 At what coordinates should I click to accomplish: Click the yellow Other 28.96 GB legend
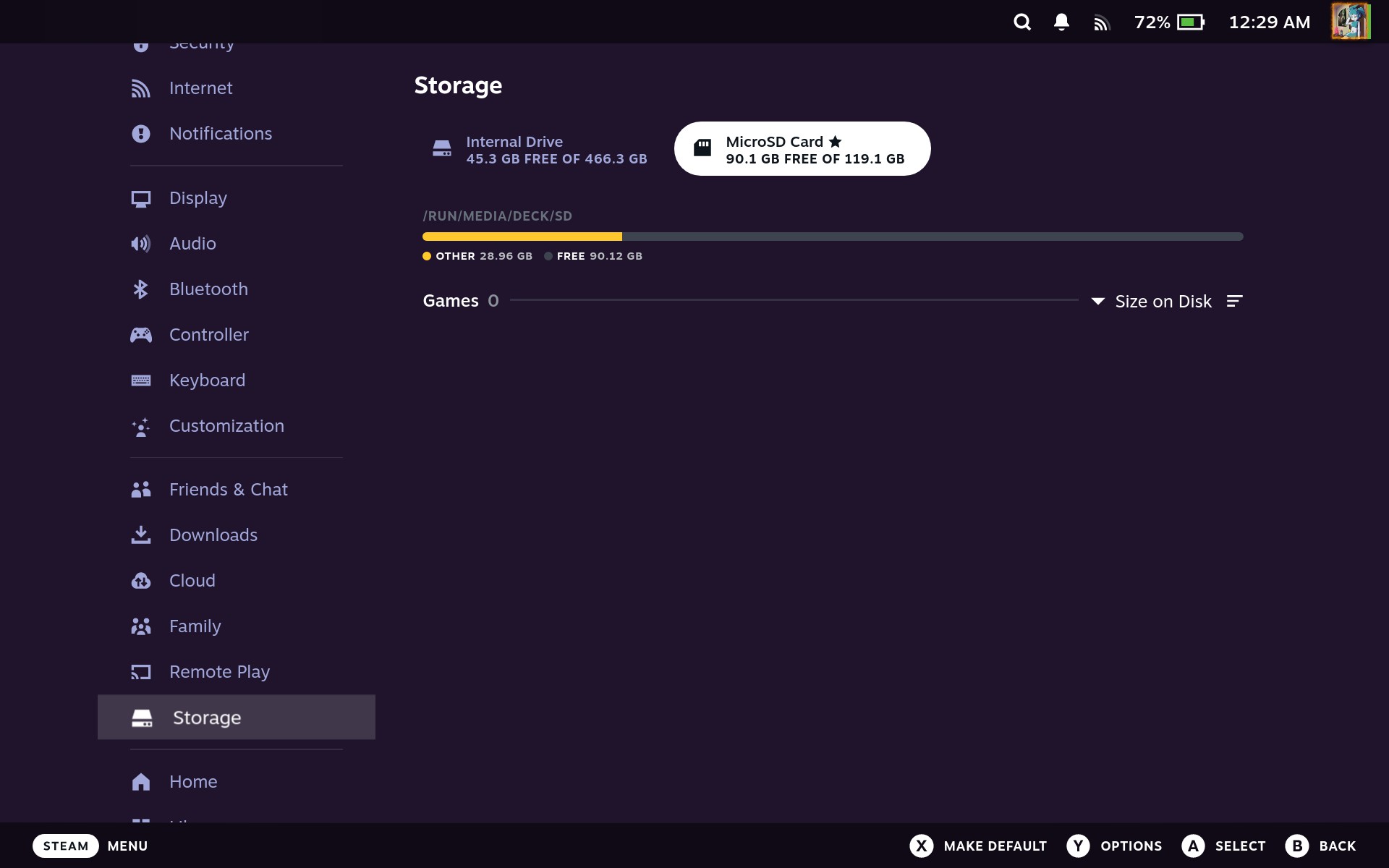tap(477, 256)
